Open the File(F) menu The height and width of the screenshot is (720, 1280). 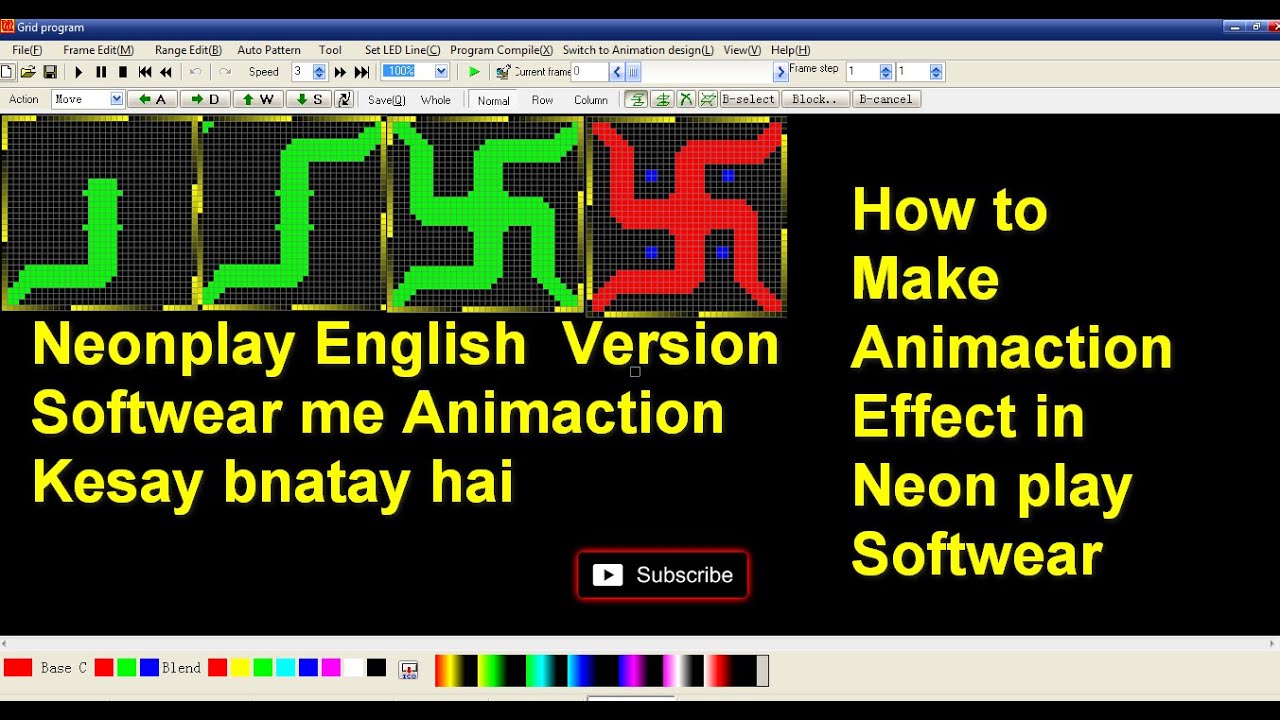[27, 50]
